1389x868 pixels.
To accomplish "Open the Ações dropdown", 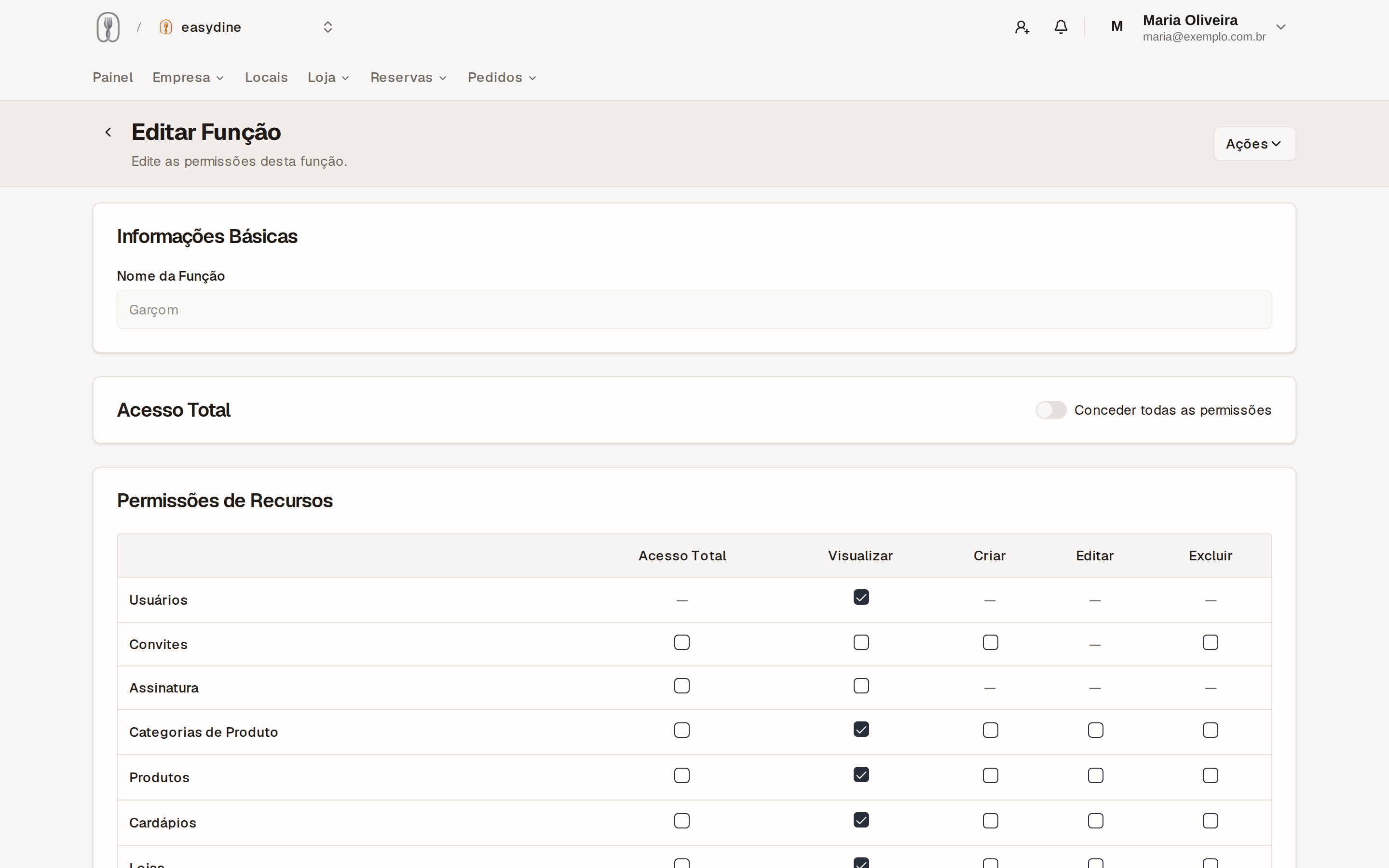I will coord(1254,144).
